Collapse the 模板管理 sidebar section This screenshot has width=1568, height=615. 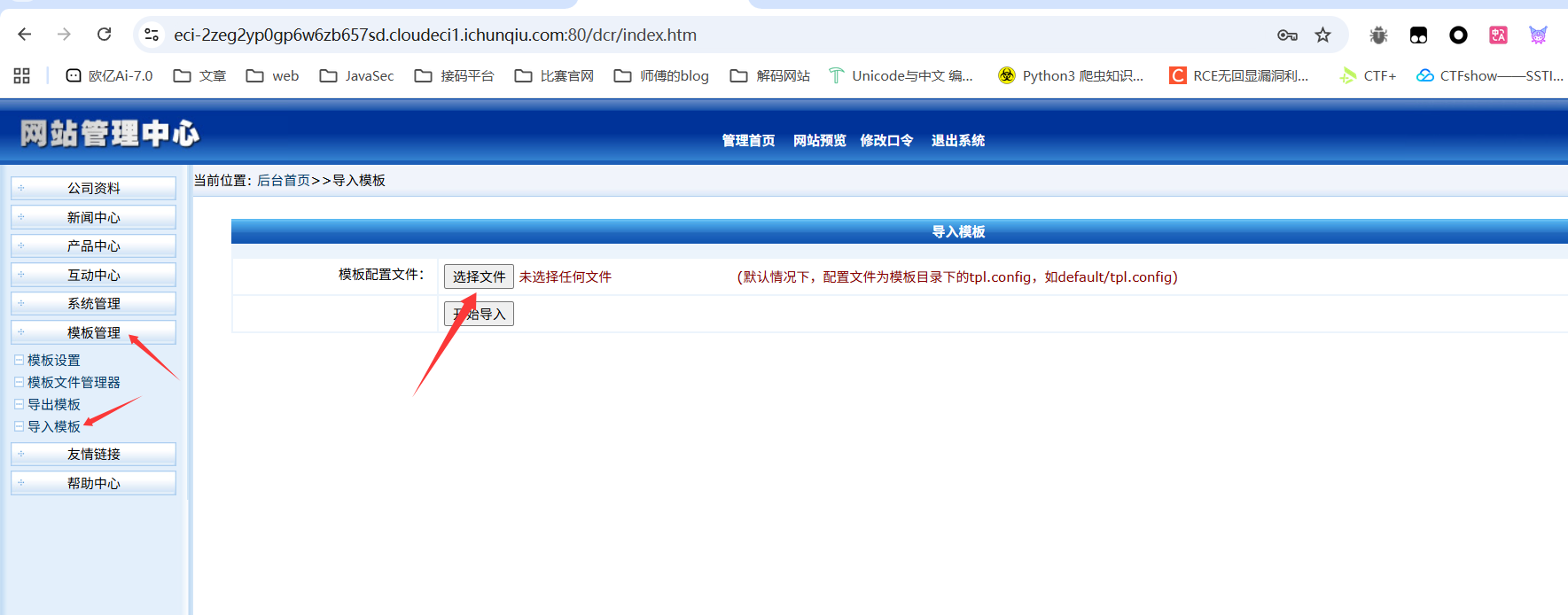[x=93, y=332]
